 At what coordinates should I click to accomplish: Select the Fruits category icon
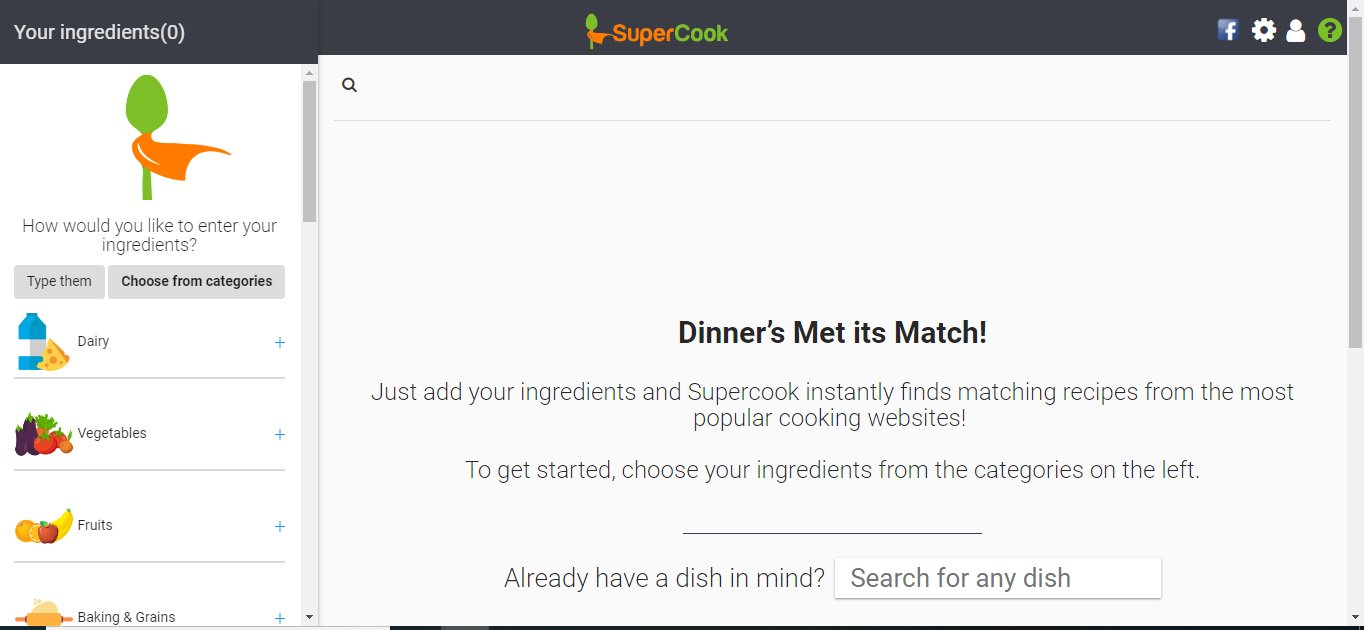pyautogui.click(x=44, y=526)
